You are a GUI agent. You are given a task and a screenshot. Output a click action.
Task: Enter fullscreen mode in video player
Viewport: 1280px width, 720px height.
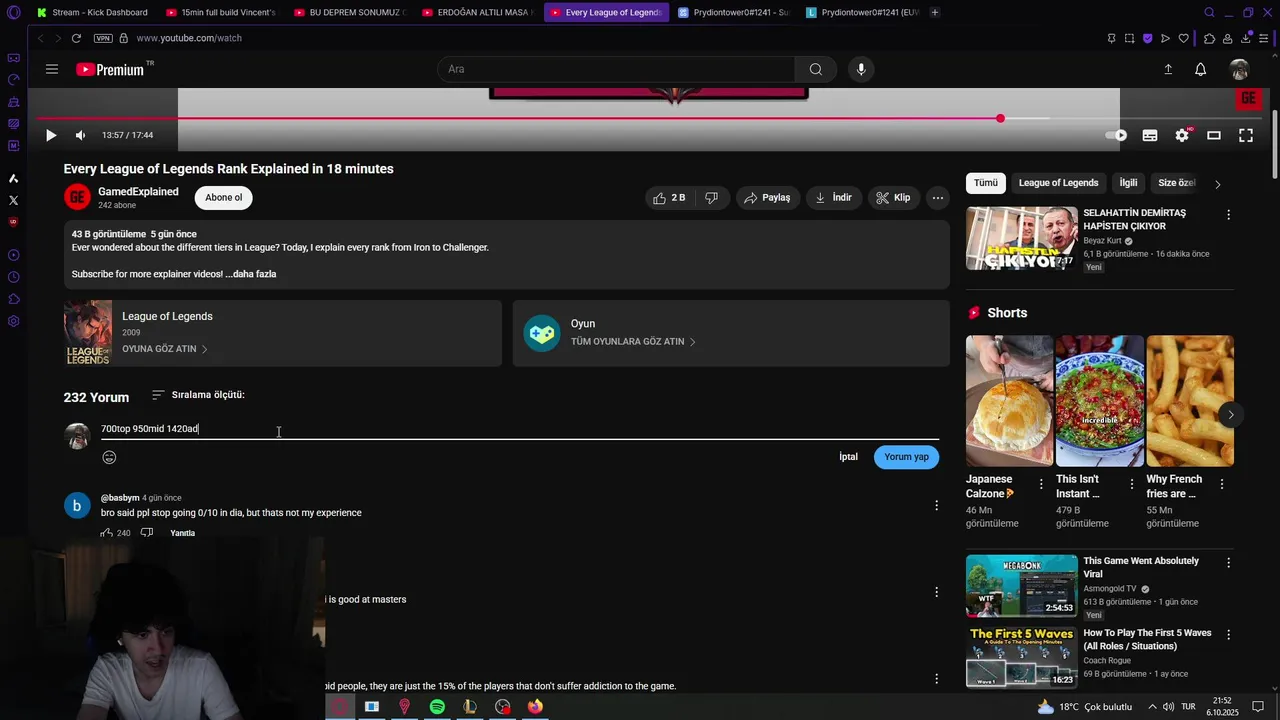(x=1246, y=135)
